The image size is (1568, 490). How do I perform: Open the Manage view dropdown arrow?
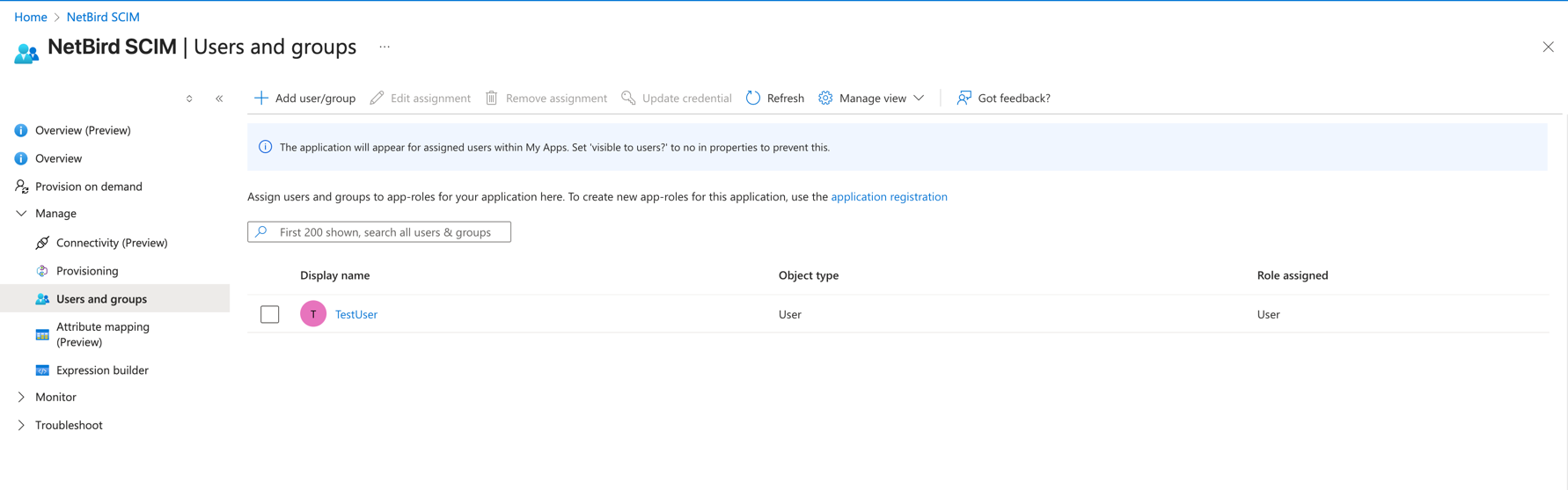pos(919,98)
